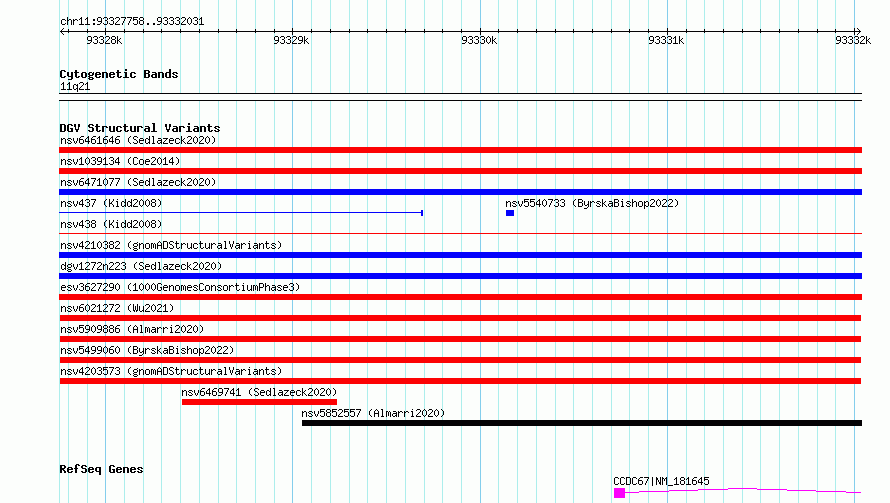Click the RefSeq Genes track title
This screenshot has width=890, height=503.
coord(101,469)
